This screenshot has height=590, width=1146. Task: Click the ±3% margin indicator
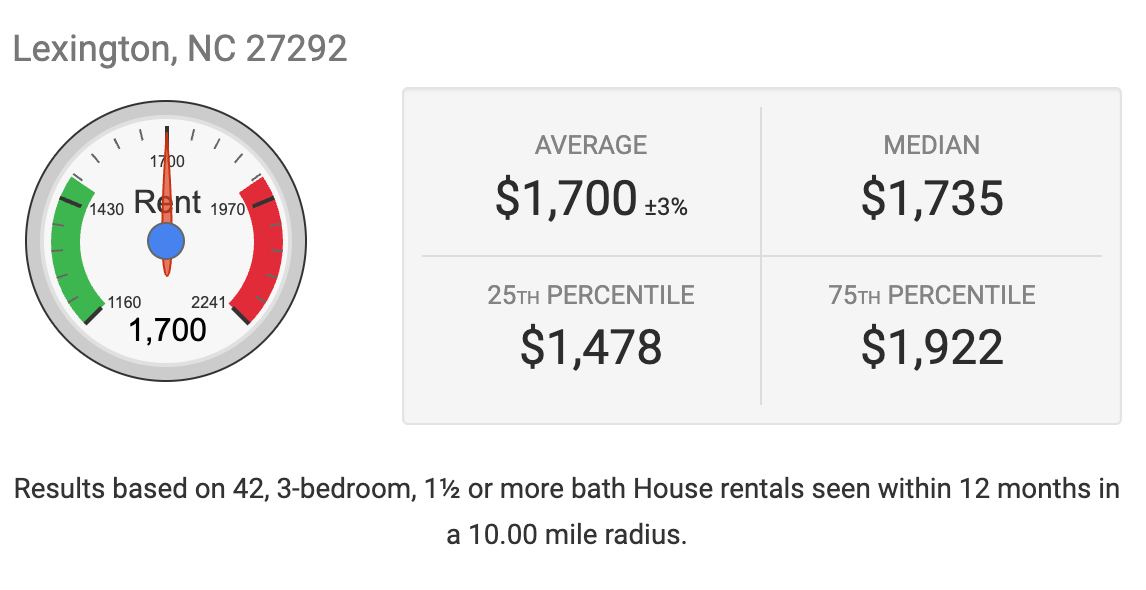pyautogui.click(x=666, y=208)
